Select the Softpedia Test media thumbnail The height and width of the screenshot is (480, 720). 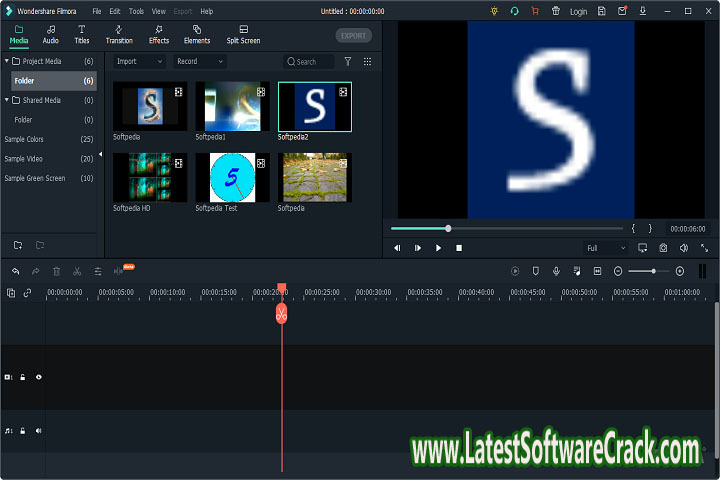coord(232,177)
